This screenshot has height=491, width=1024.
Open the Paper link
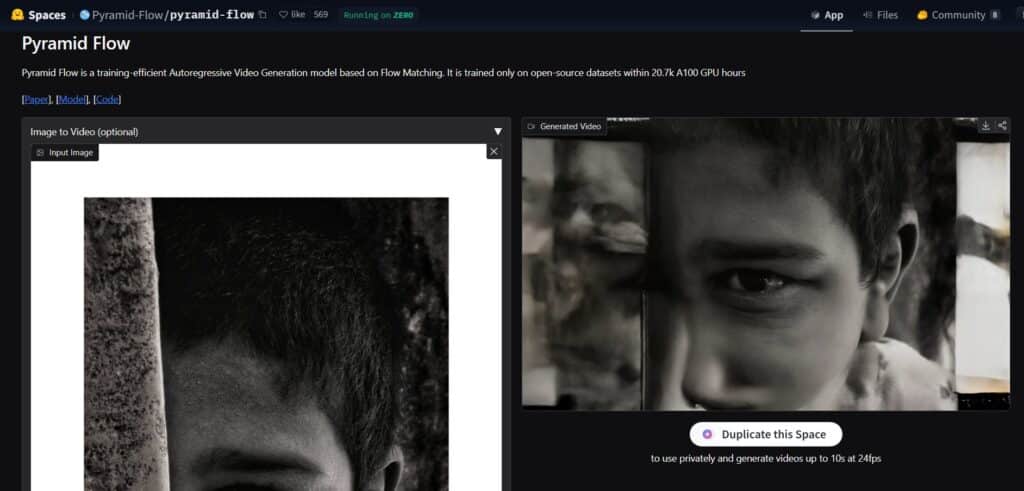pyautogui.click(x=37, y=99)
